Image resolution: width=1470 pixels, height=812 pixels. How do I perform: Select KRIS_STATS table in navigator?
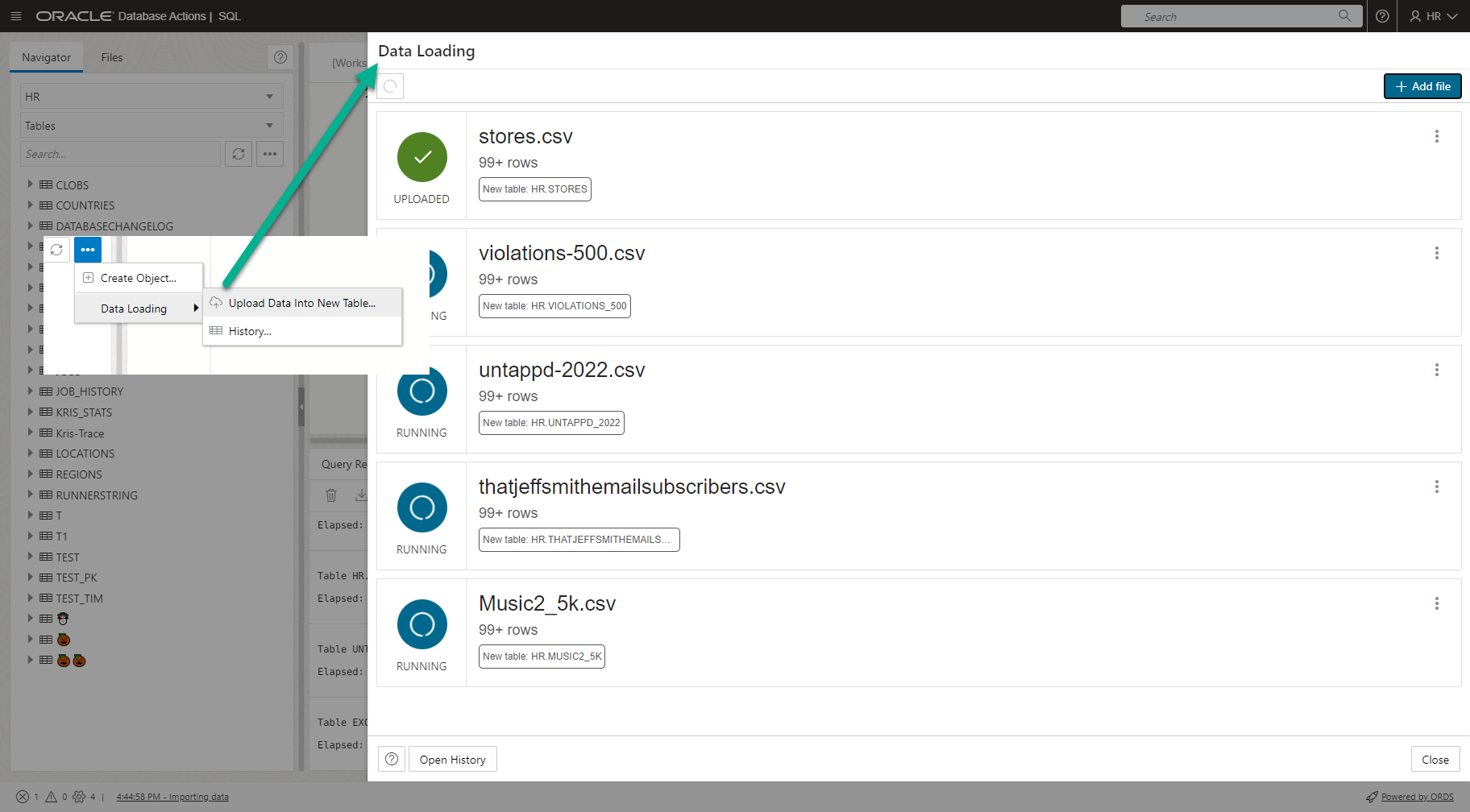click(x=84, y=412)
